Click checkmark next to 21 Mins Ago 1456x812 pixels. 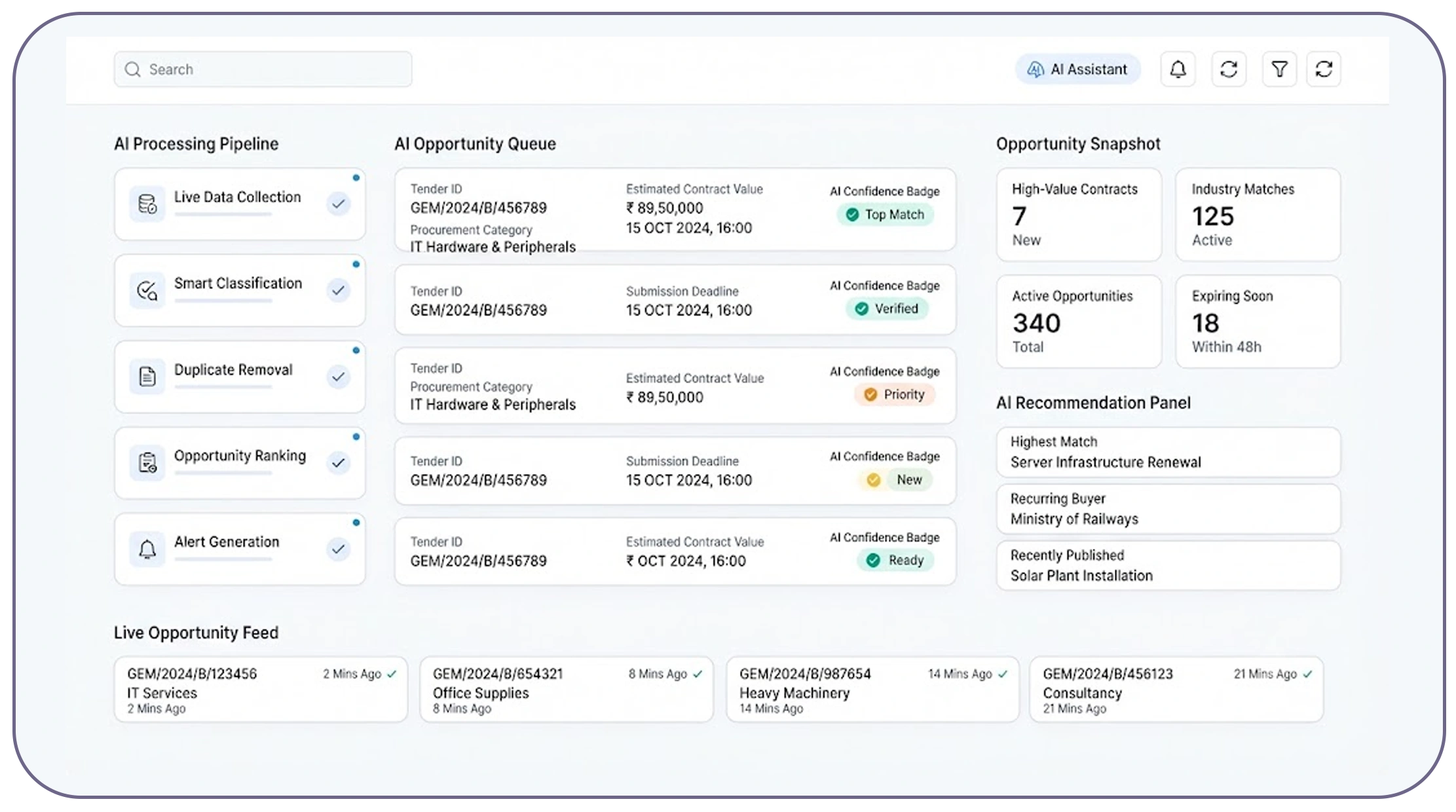1307,674
